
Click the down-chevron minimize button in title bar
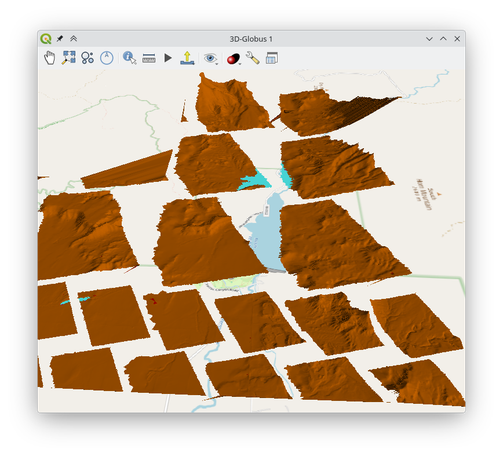[429, 39]
